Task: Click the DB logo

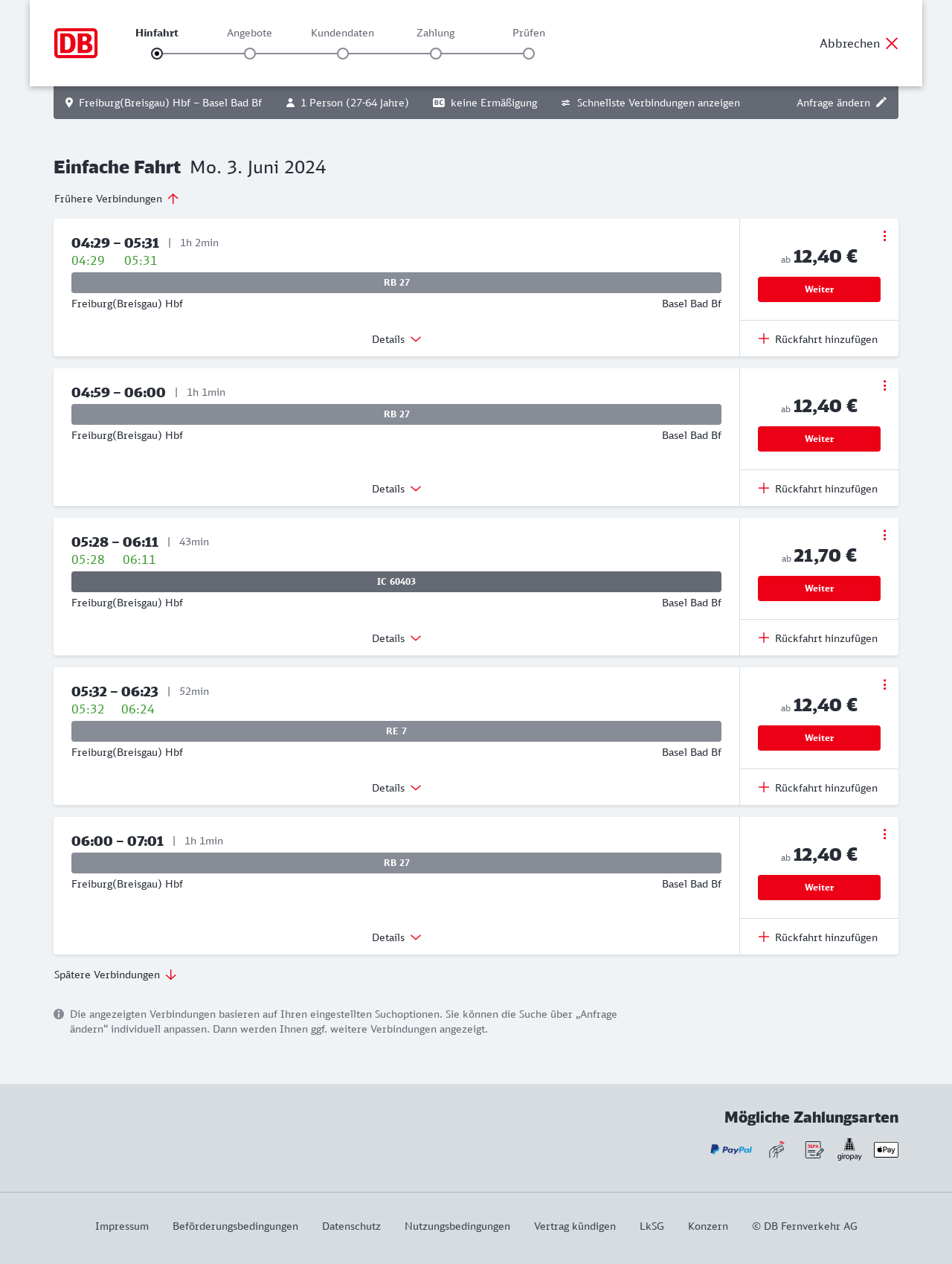Action: [x=76, y=43]
